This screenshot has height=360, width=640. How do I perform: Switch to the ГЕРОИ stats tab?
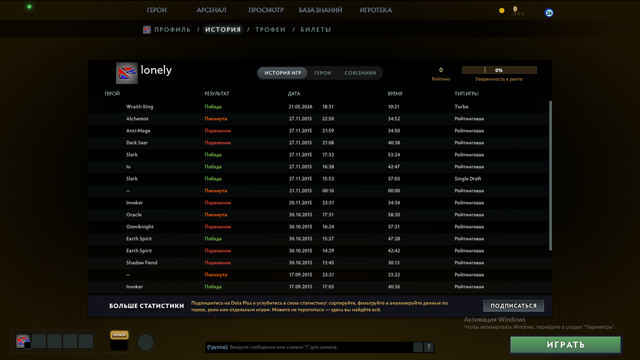(322, 73)
